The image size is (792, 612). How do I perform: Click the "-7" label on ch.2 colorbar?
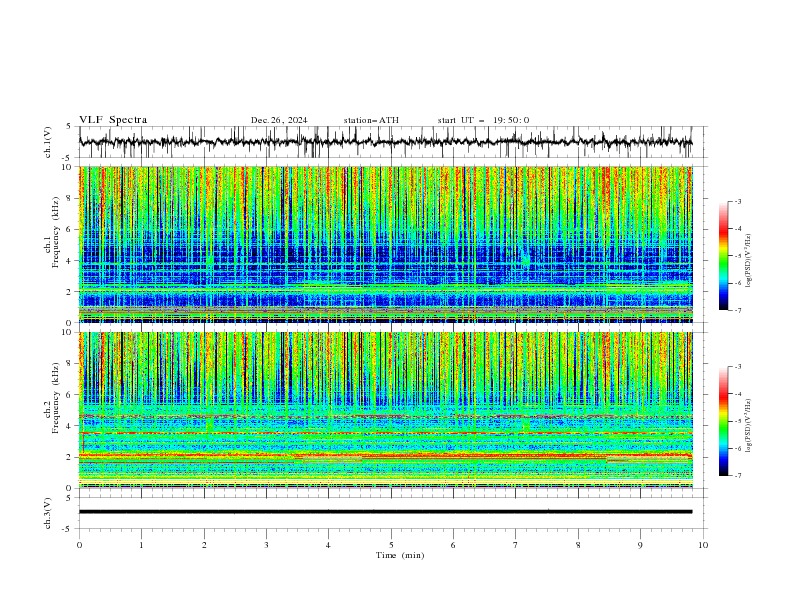[x=737, y=476]
